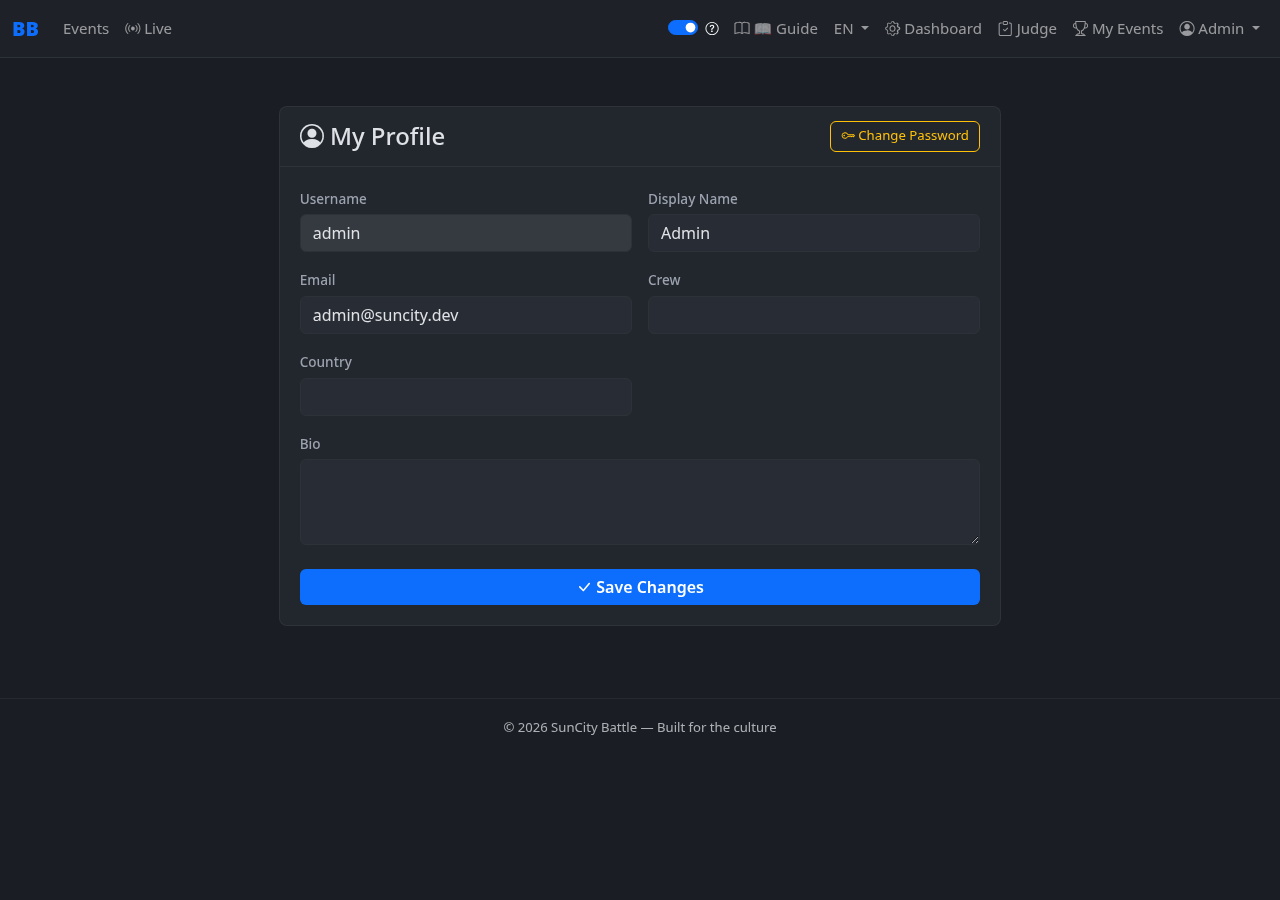
Task: Click the Save Changes button
Action: tap(640, 587)
